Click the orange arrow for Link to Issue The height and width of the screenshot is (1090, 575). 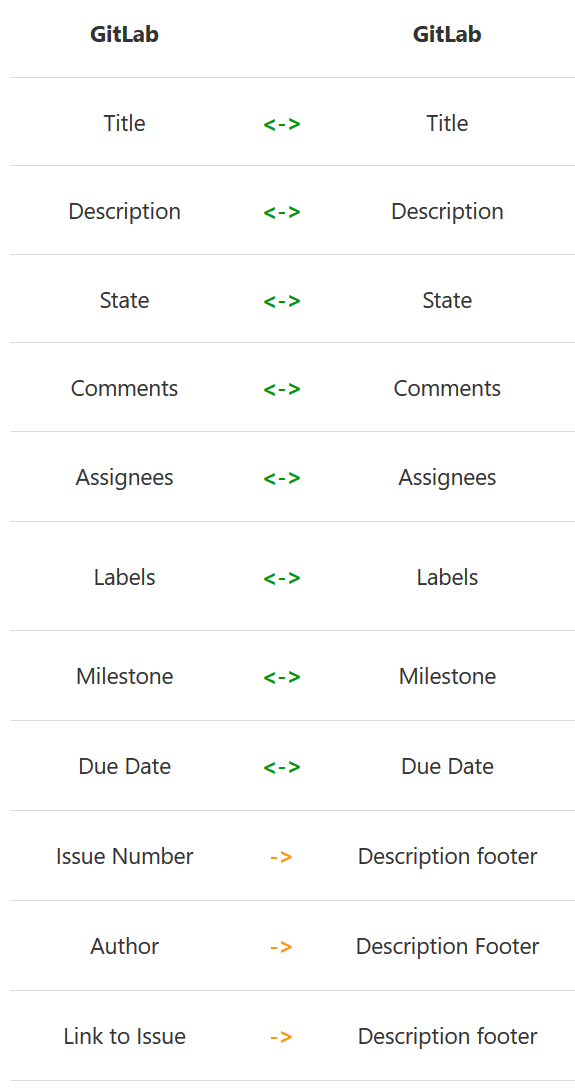click(x=281, y=1037)
